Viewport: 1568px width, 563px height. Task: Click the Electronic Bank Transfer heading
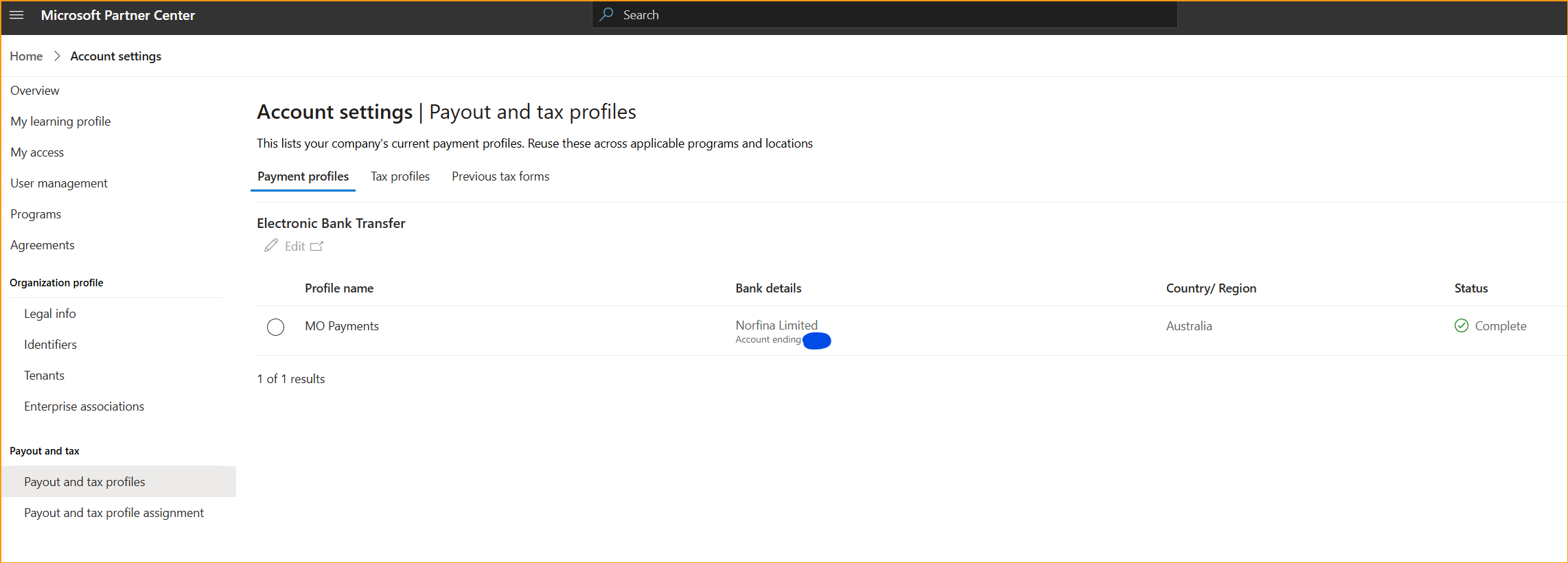pos(331,223)
